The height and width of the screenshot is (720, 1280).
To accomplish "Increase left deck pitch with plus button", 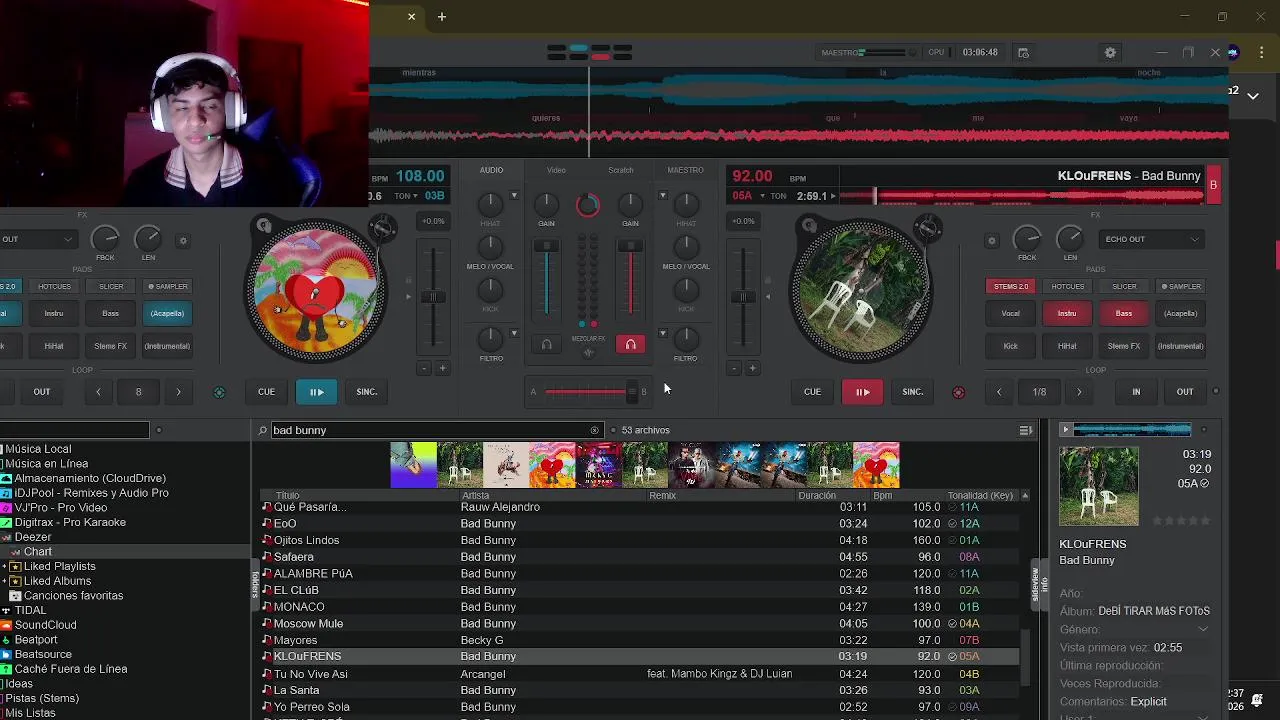I will pyautogui.click(x=442, y=368).
